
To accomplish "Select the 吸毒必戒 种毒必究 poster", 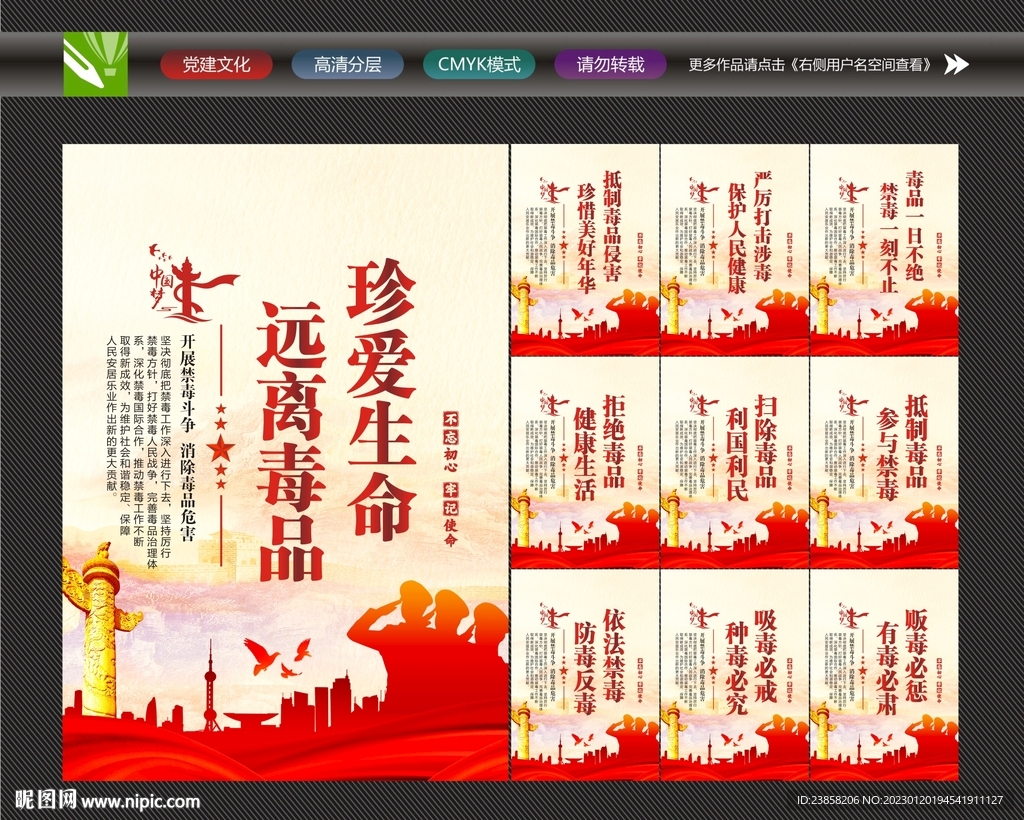I will (735, 675).
